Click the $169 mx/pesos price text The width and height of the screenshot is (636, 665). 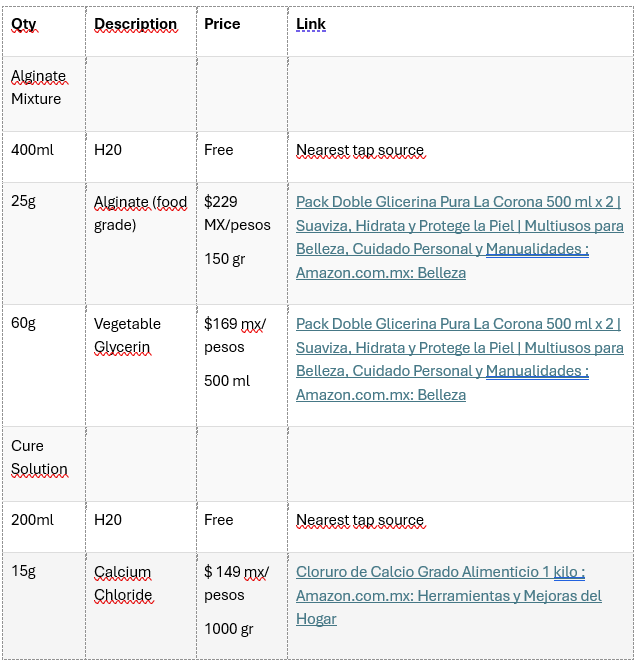236,336
